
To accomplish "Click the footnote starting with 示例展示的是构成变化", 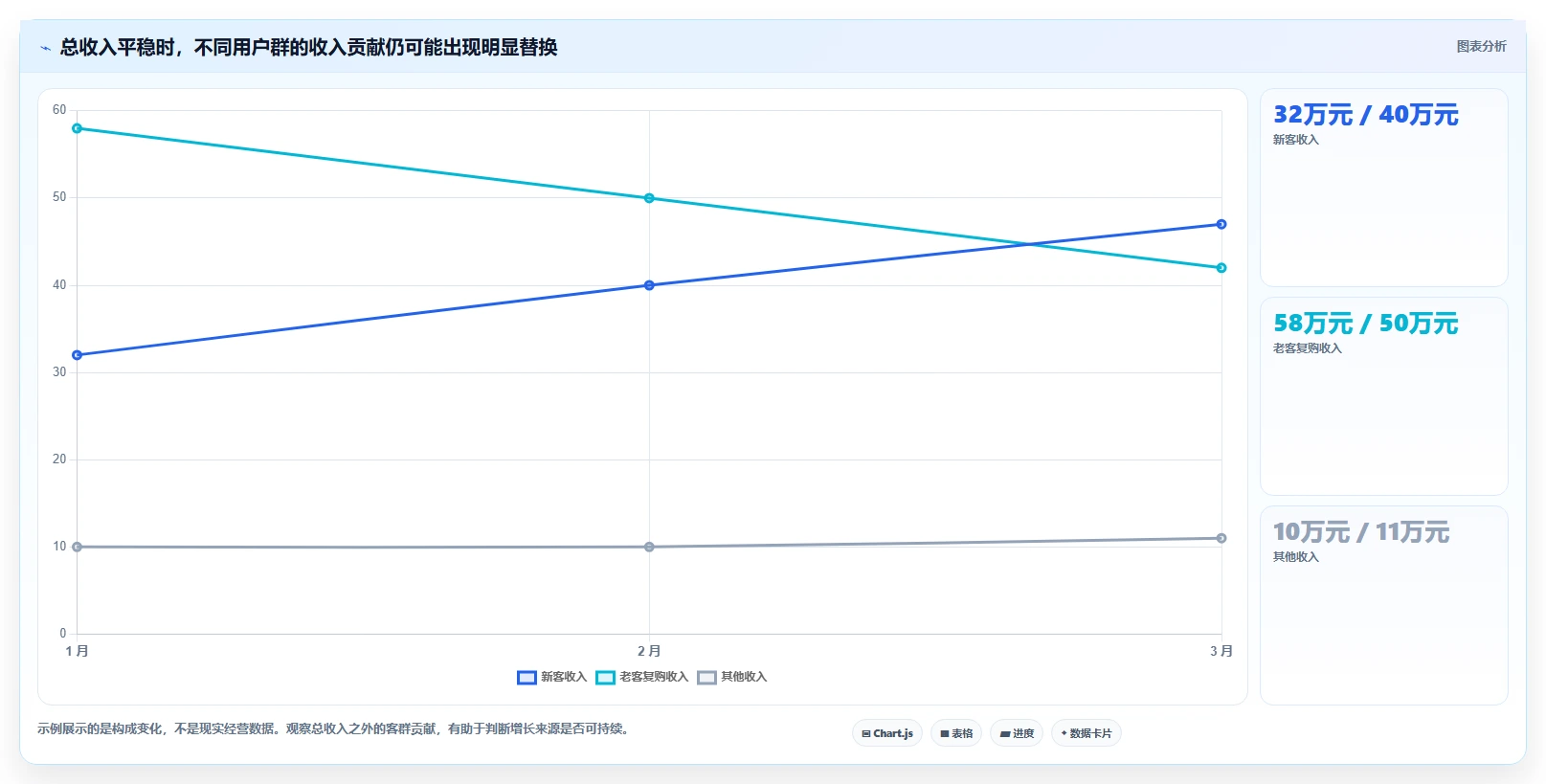I will [x=335, y=728].
